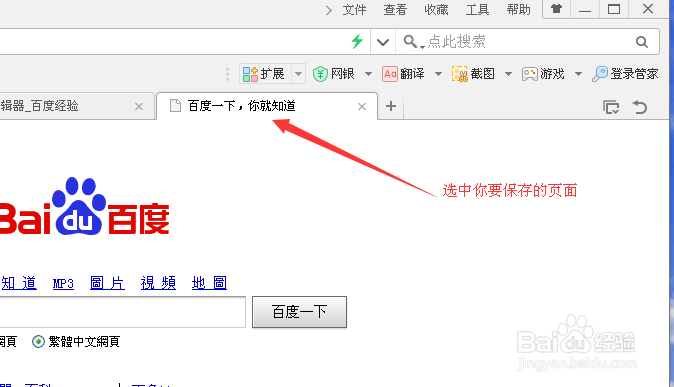Select the 繁體中文網頁 radio button
This screenshot has height=387, width=674.
tap(38, 342)
